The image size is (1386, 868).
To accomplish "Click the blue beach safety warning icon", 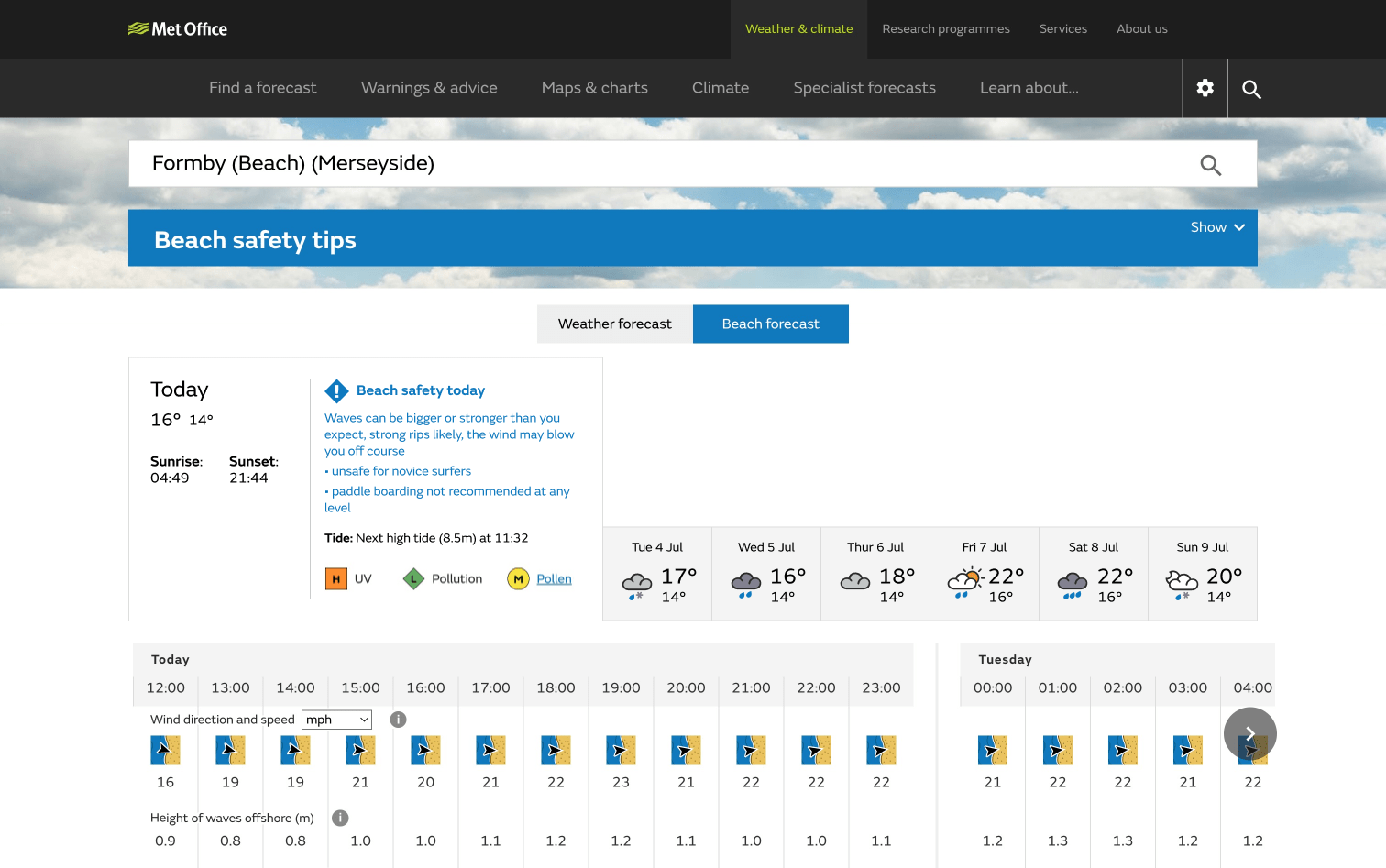I will point(336,391).
